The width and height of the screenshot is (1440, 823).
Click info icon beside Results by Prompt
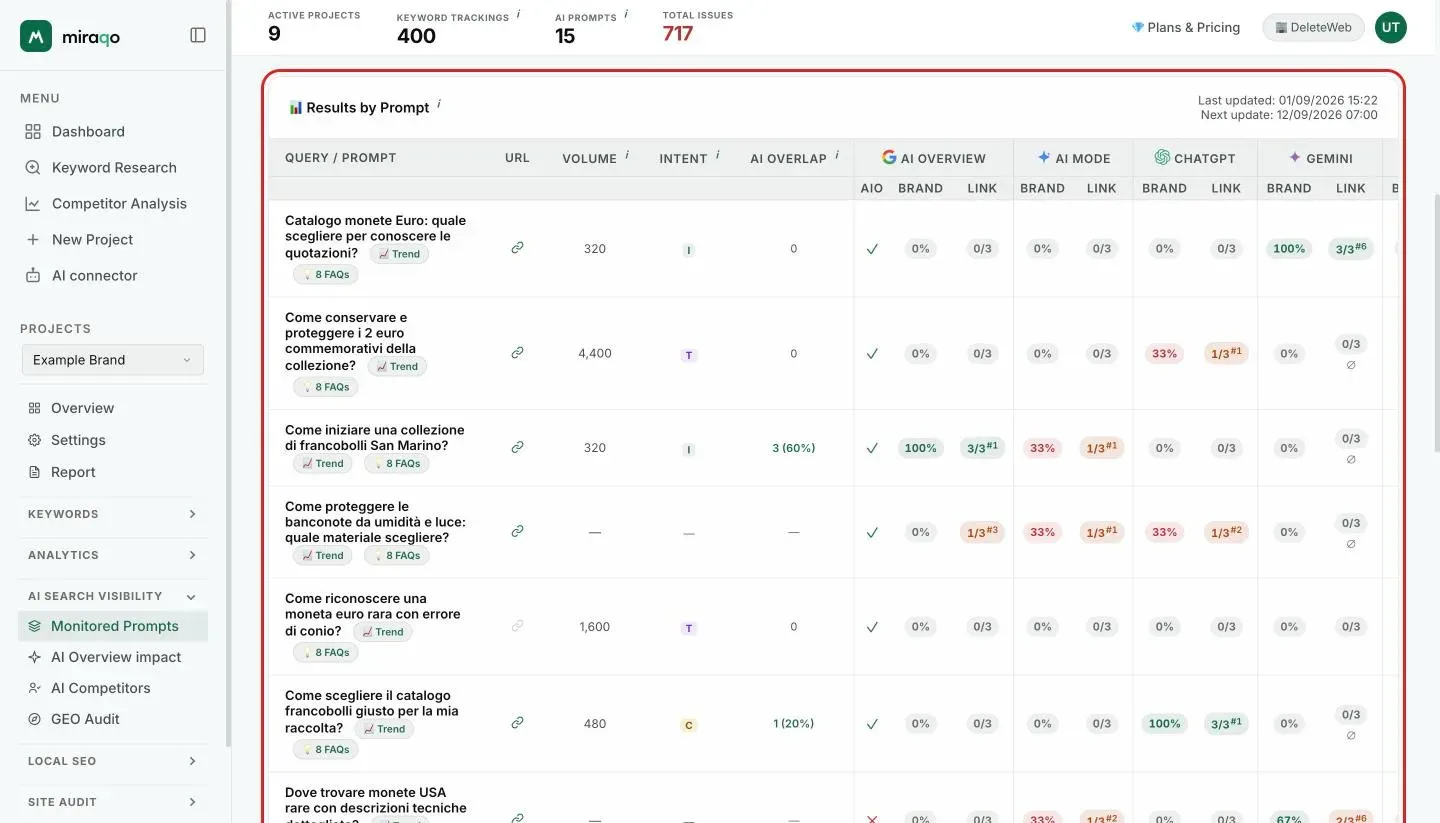[439, 104]
